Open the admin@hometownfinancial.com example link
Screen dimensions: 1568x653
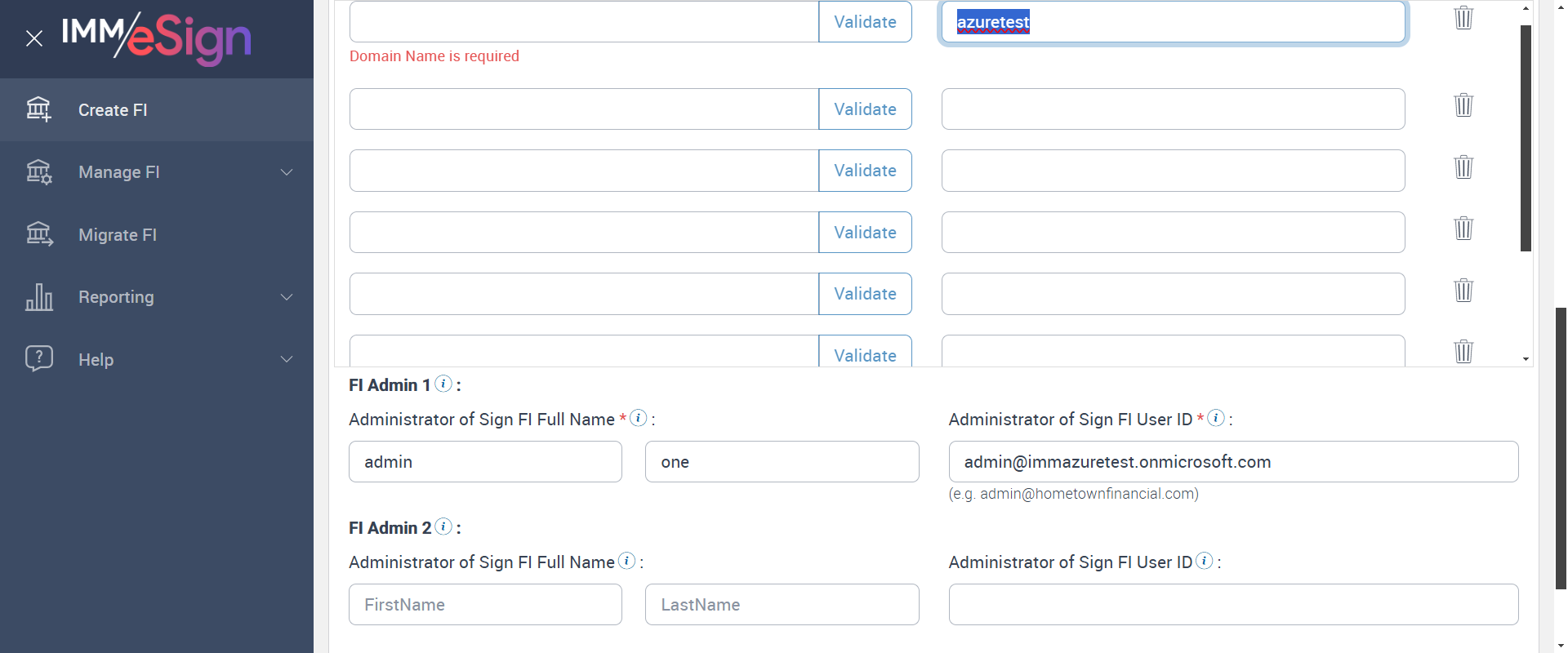pyautogui.click(x=1087, y=494)
